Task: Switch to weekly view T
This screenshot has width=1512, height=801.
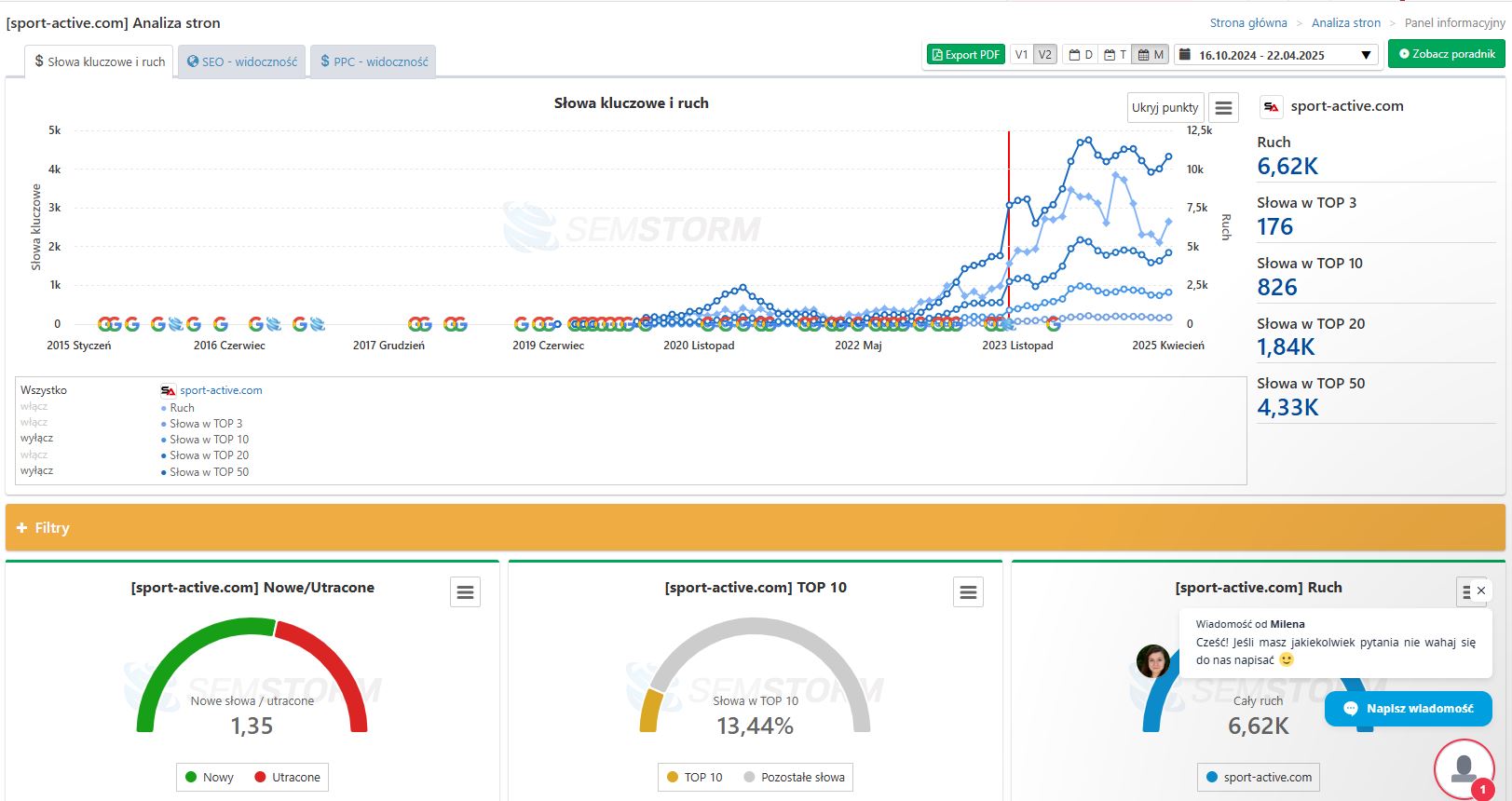Action: tap(1115, 55)
